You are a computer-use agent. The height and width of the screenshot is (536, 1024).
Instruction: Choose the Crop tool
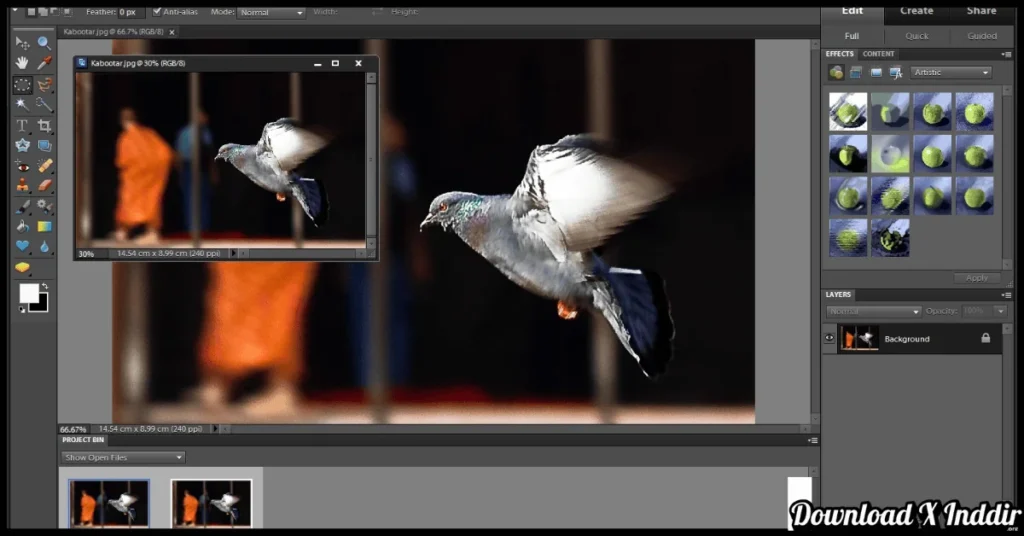(x=45, y=126)
